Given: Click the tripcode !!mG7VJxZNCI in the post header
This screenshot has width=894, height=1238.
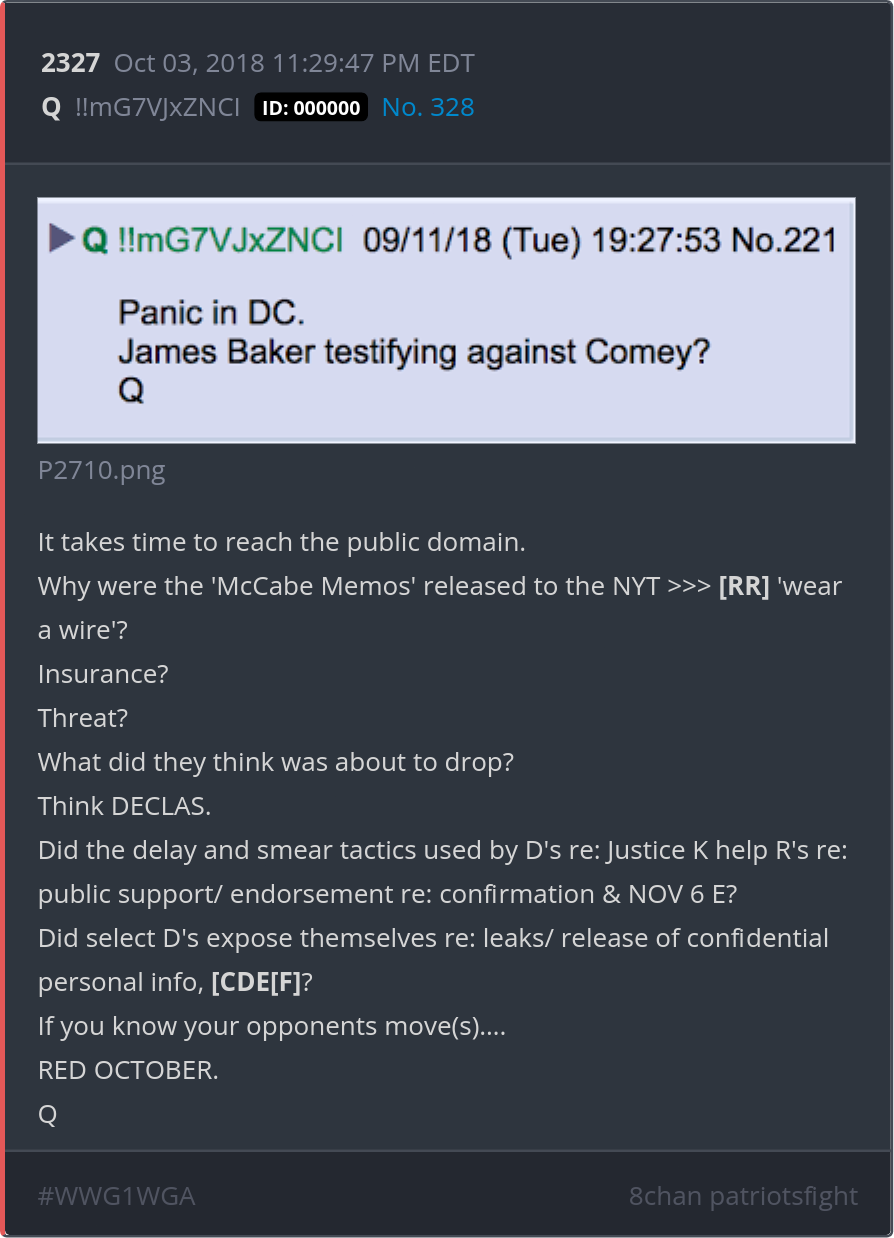Looking at the screenshot, I should (x=157, y=108).
